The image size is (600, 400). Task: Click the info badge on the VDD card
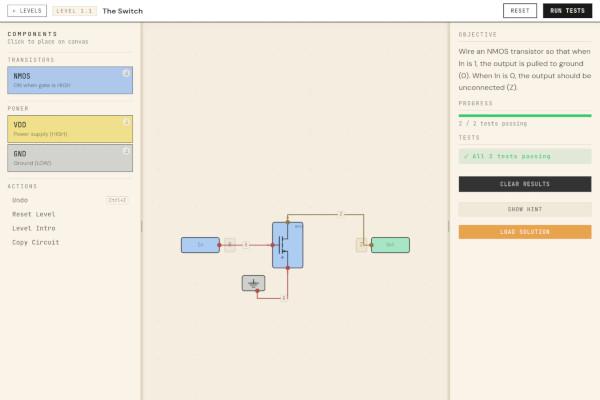click(126, 123)
